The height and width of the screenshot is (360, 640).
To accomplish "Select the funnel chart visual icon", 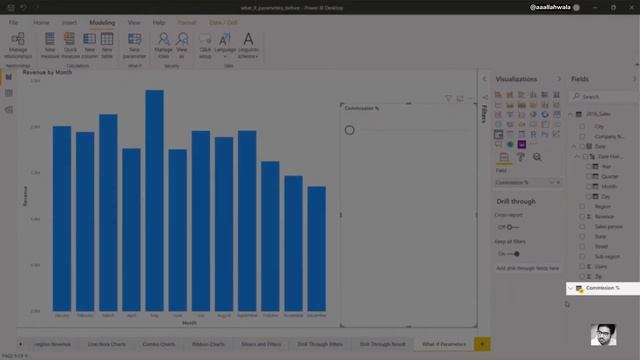I will pyautogui.click(x=510, y=115).
